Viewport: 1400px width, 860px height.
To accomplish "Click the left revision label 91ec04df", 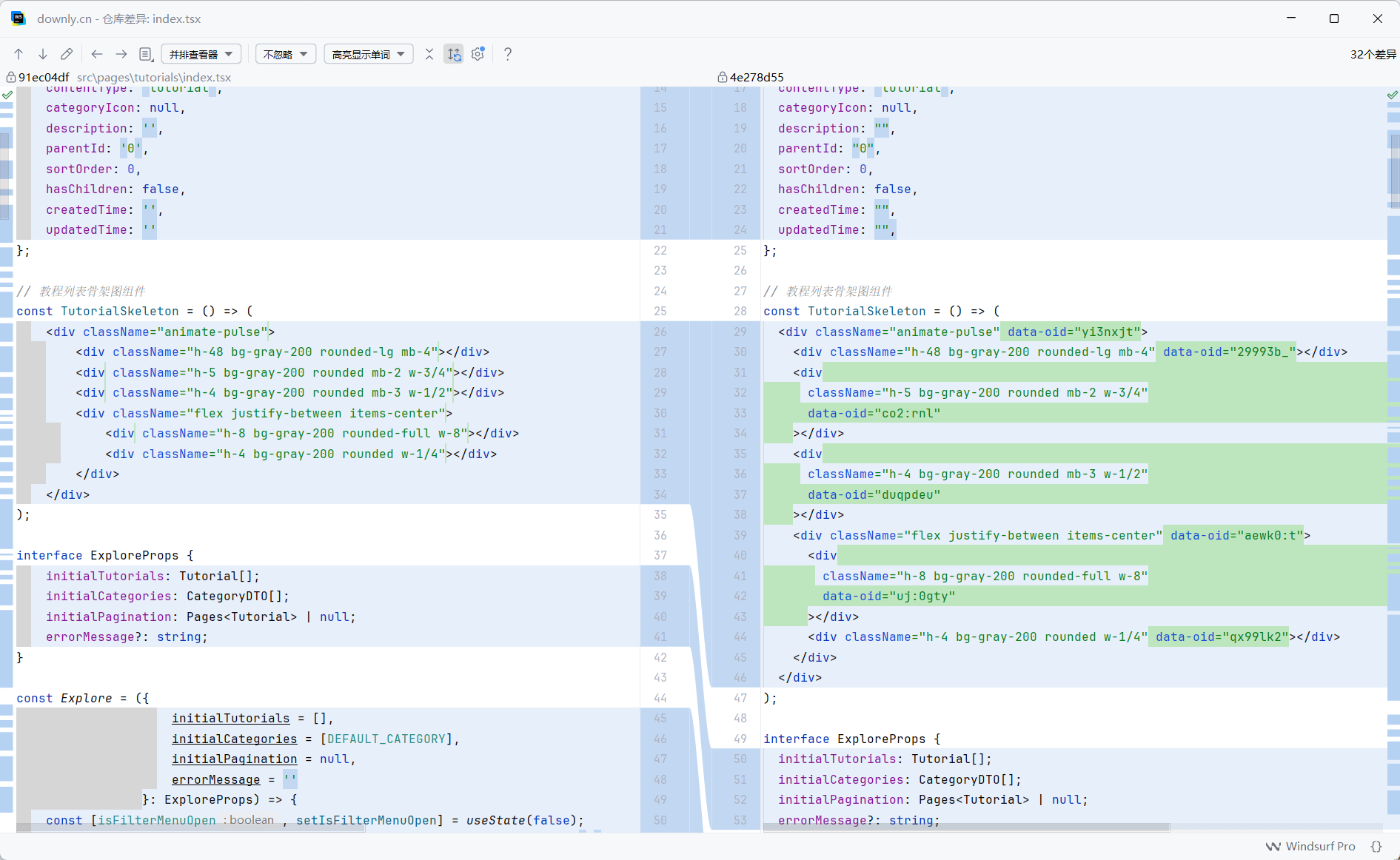I will coord(44,77).
